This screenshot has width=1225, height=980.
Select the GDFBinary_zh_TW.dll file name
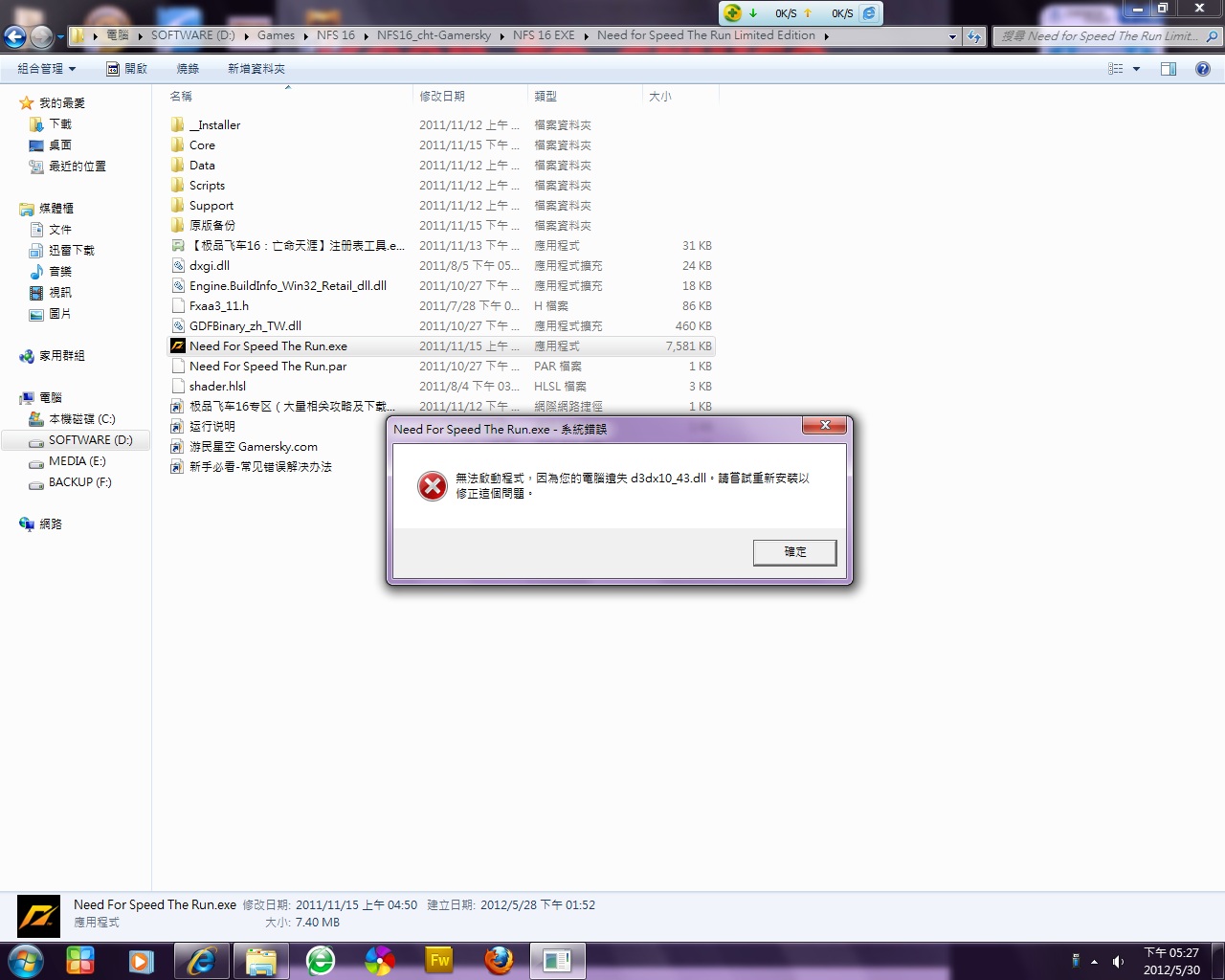[x=245, y=326]
